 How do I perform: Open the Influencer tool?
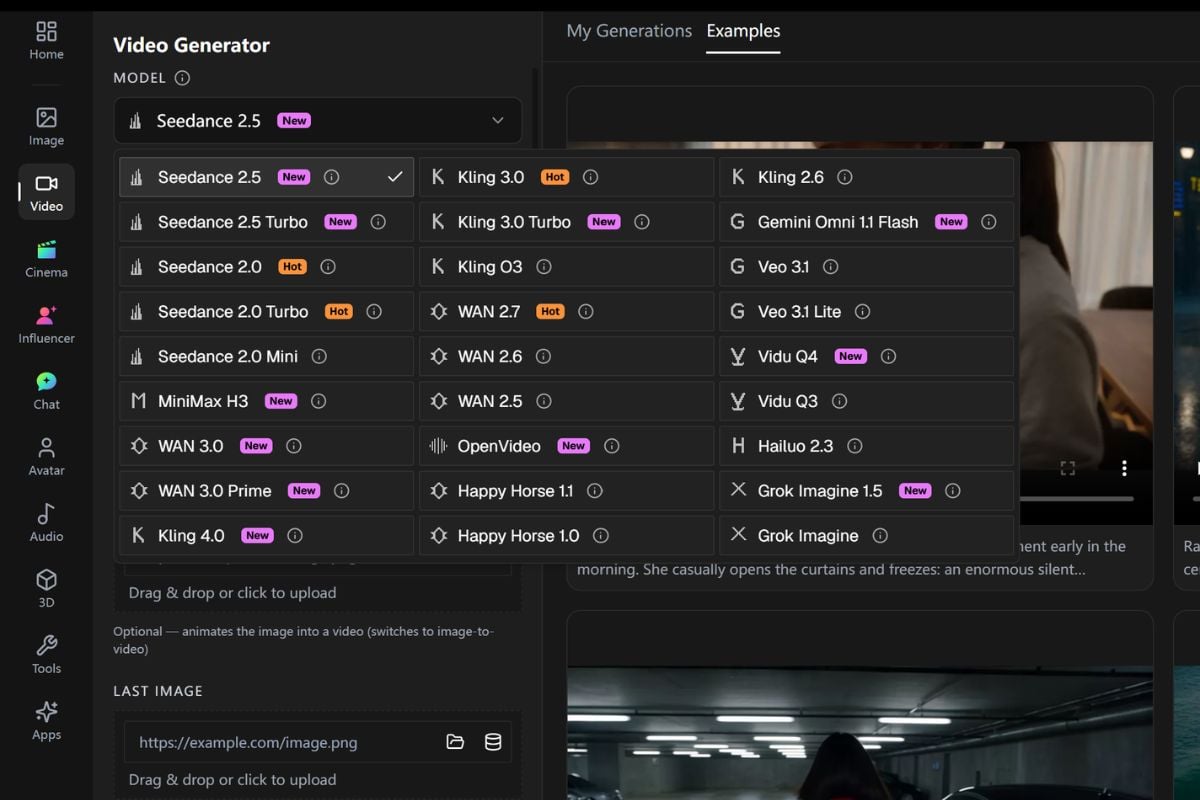click(x=46, y=325)
